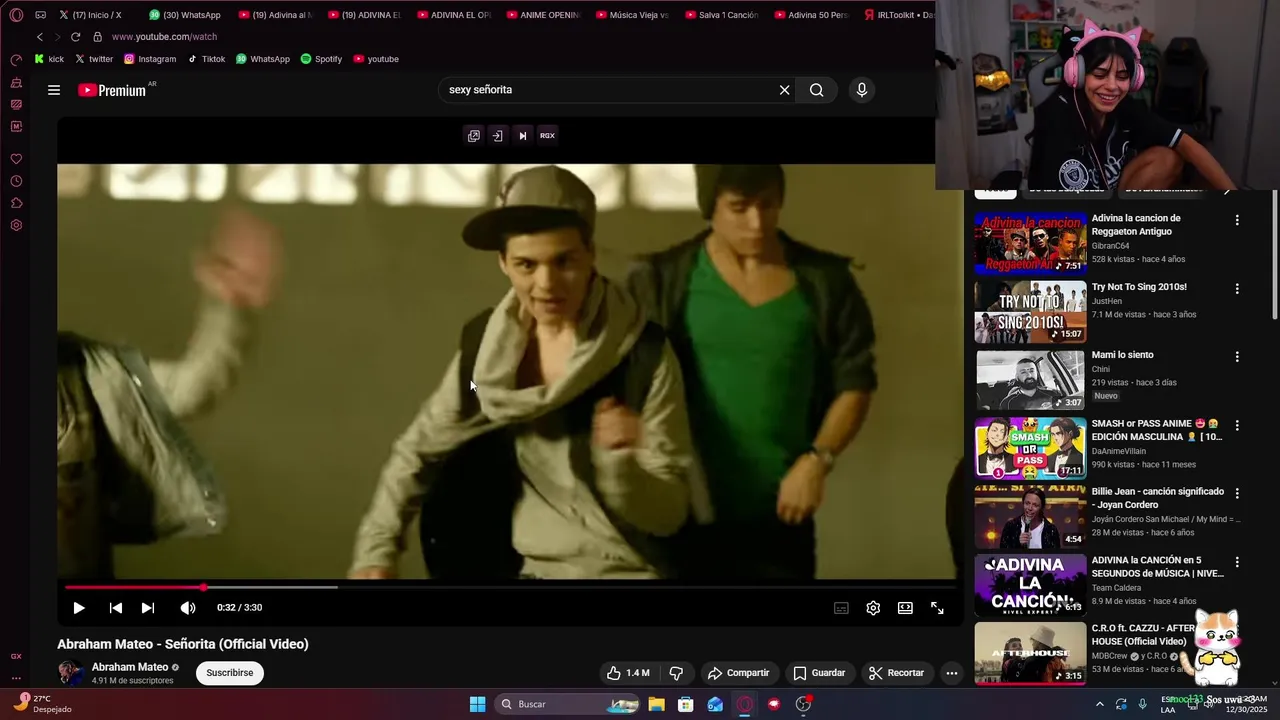
Task: Click the Opera GX logo menu
Action: click(16, 15)
